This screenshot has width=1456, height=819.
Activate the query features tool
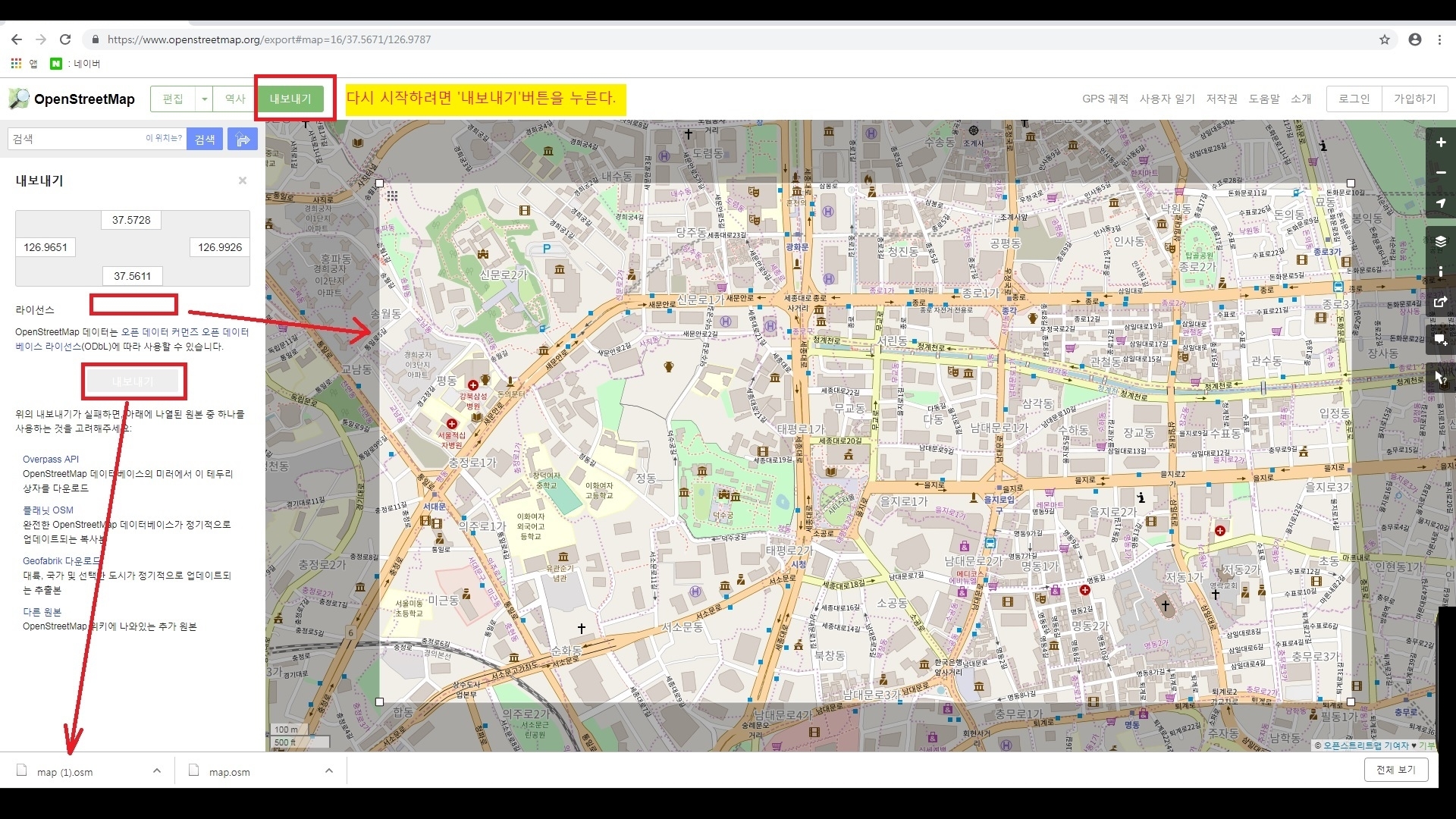1441,378
